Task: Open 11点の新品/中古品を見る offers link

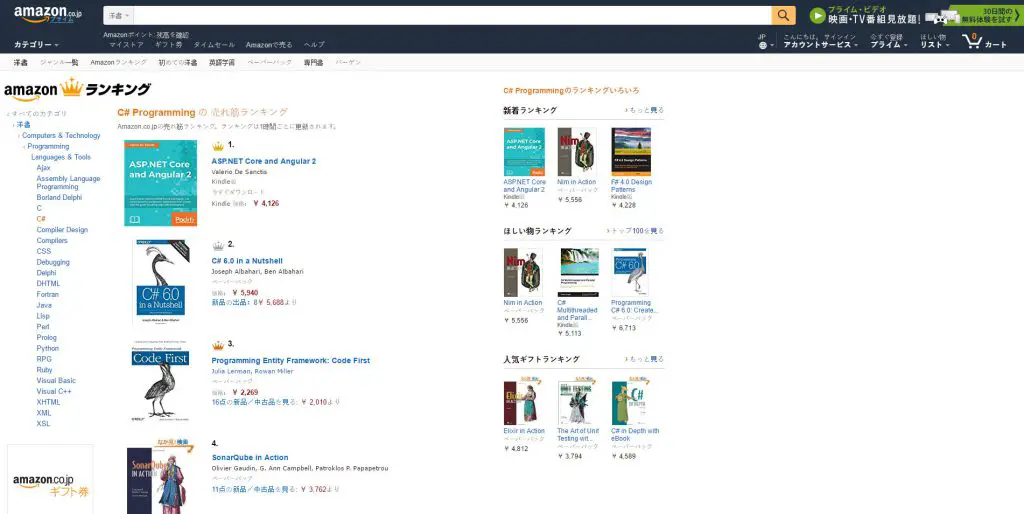Action: tap(255, 489)
